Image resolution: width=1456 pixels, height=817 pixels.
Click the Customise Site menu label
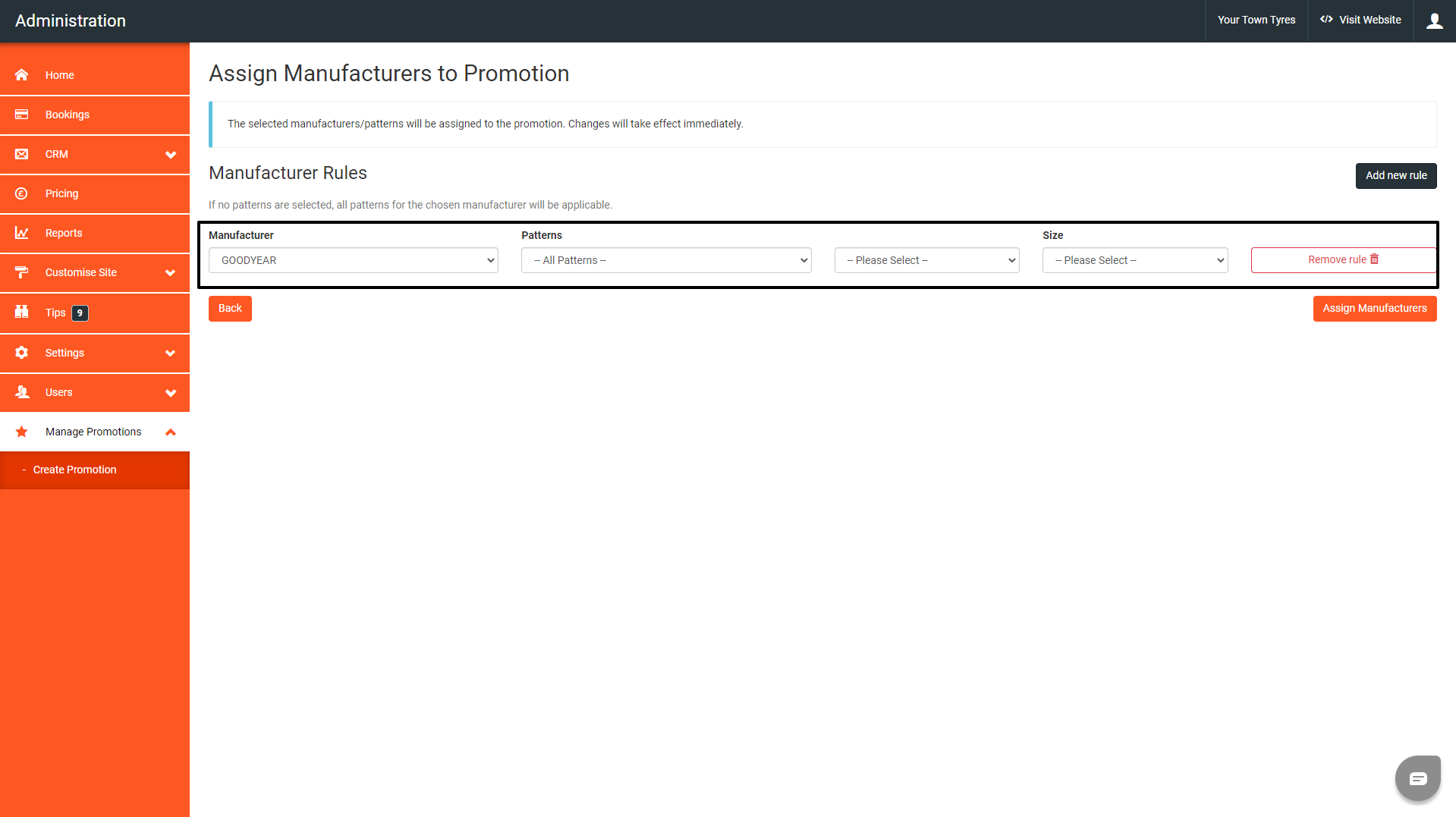(x=81, y=272)
